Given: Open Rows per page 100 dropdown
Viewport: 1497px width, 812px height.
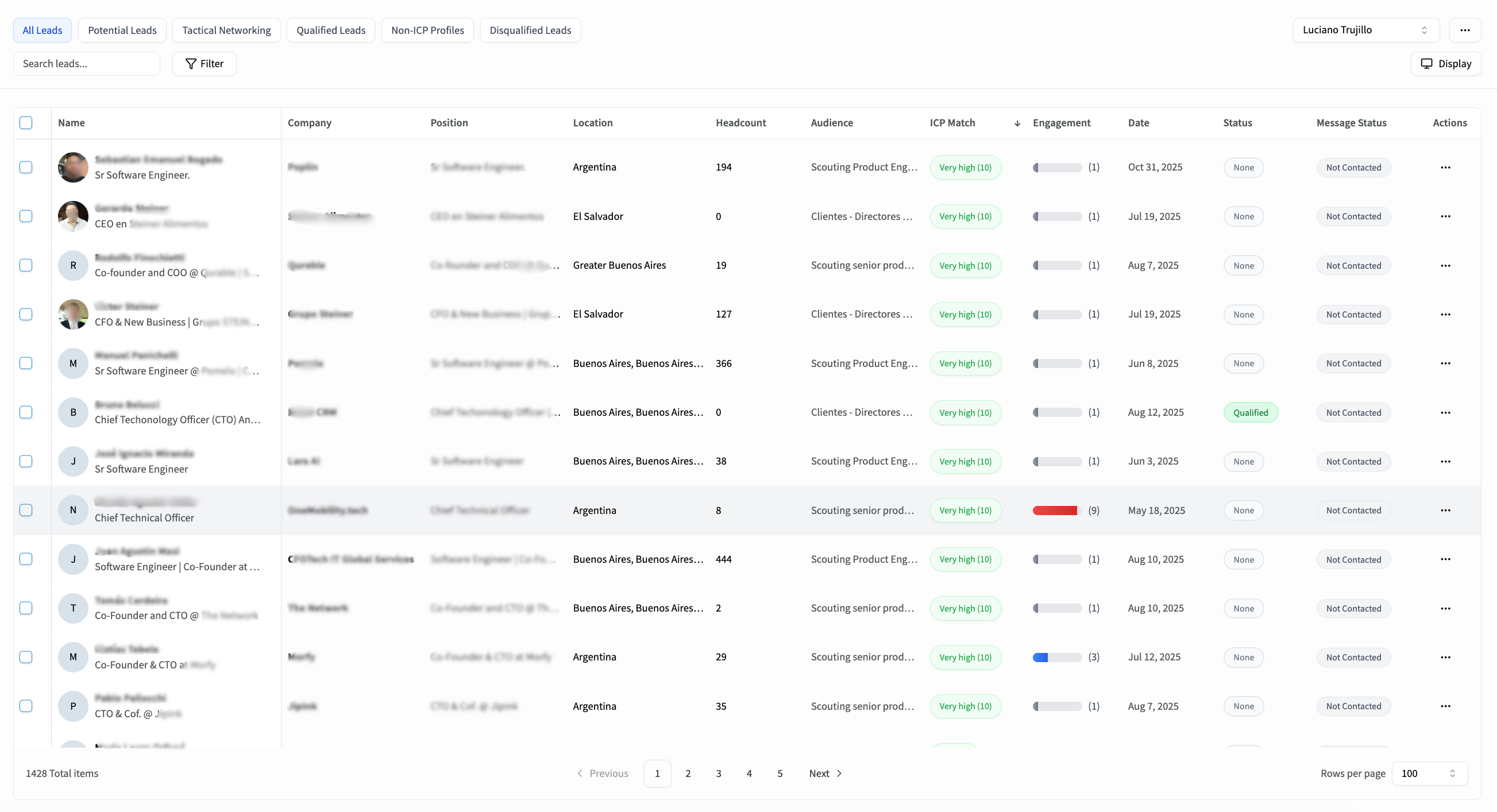Looking at the screenshot, I should (1429, 774).
